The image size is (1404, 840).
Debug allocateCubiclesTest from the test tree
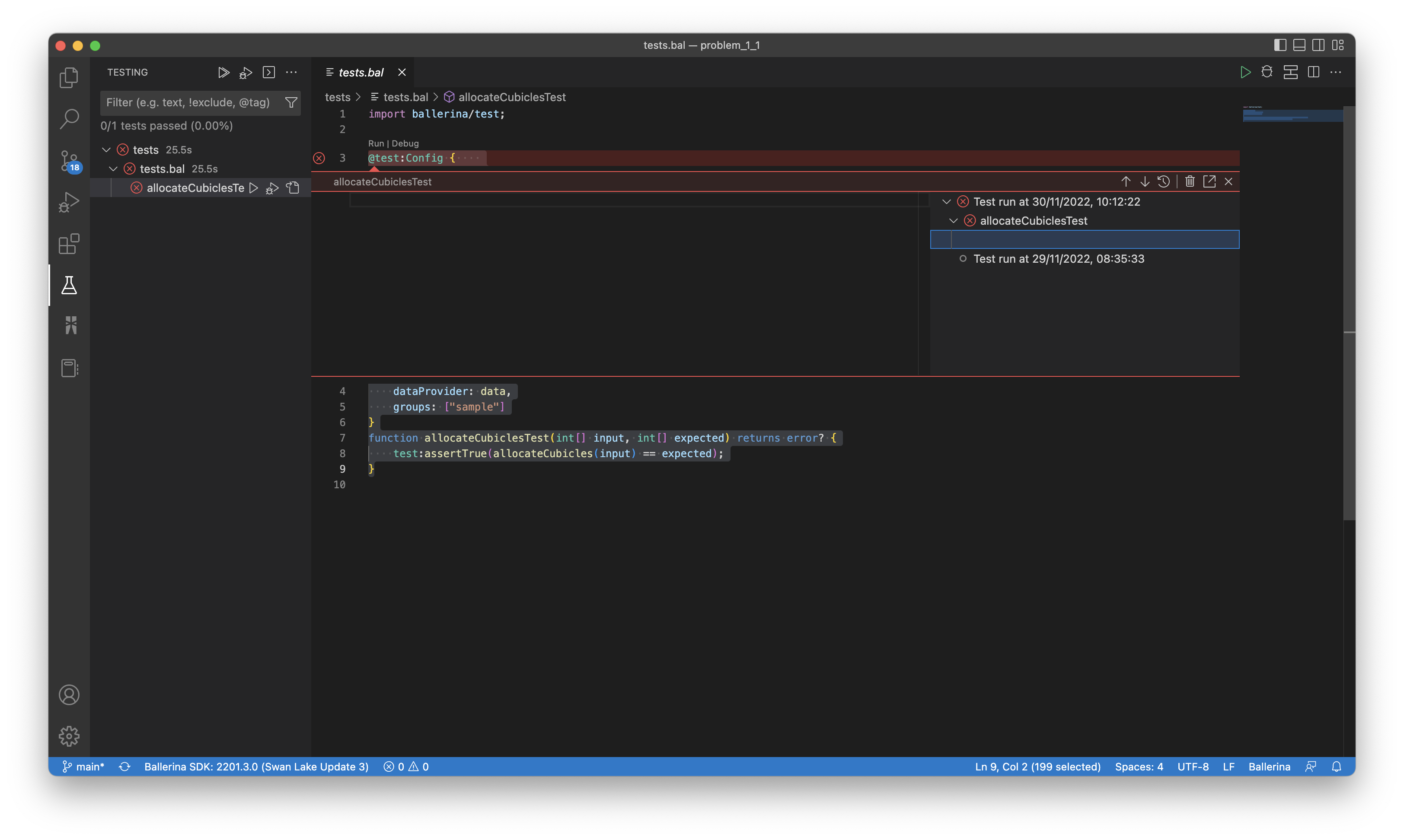point(272,188)
